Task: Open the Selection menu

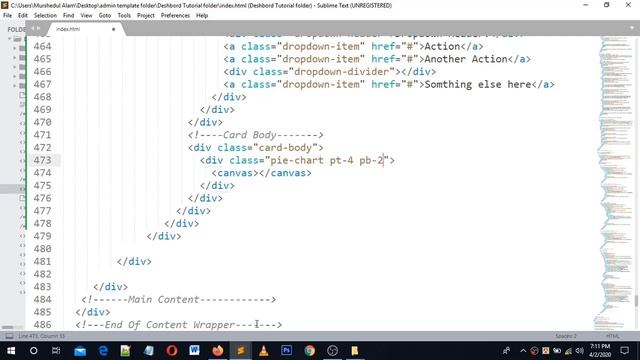Action: pyautogui.click(x=45, y=16)
